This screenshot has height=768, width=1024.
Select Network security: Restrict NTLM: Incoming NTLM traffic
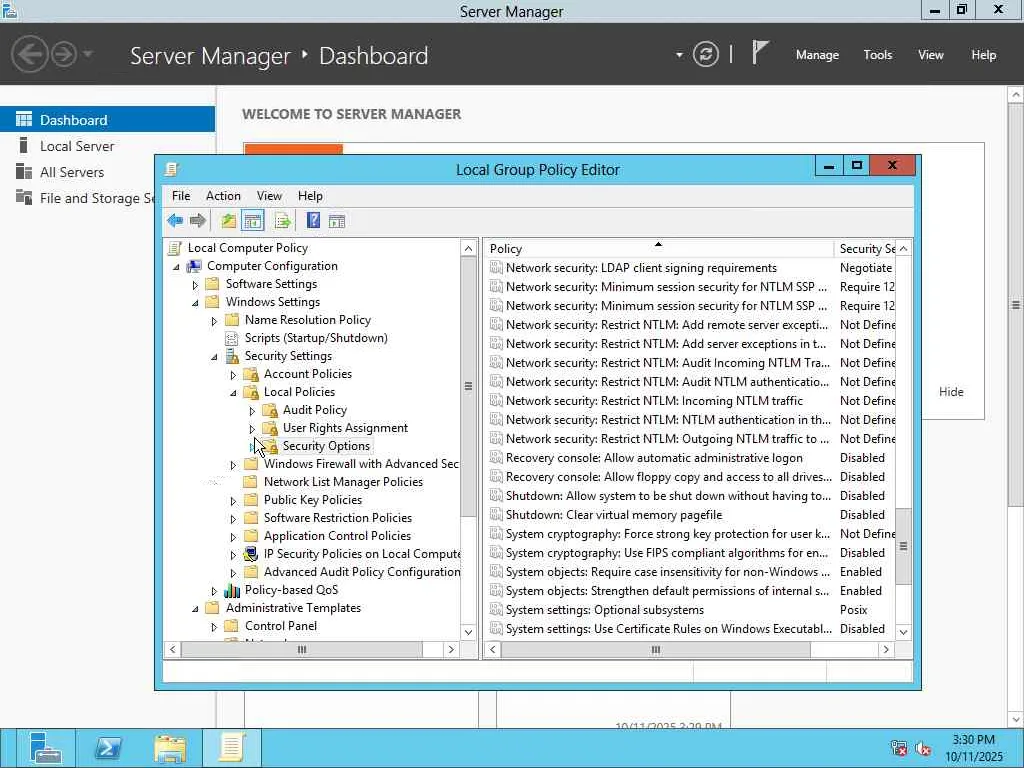coord(654,401)
